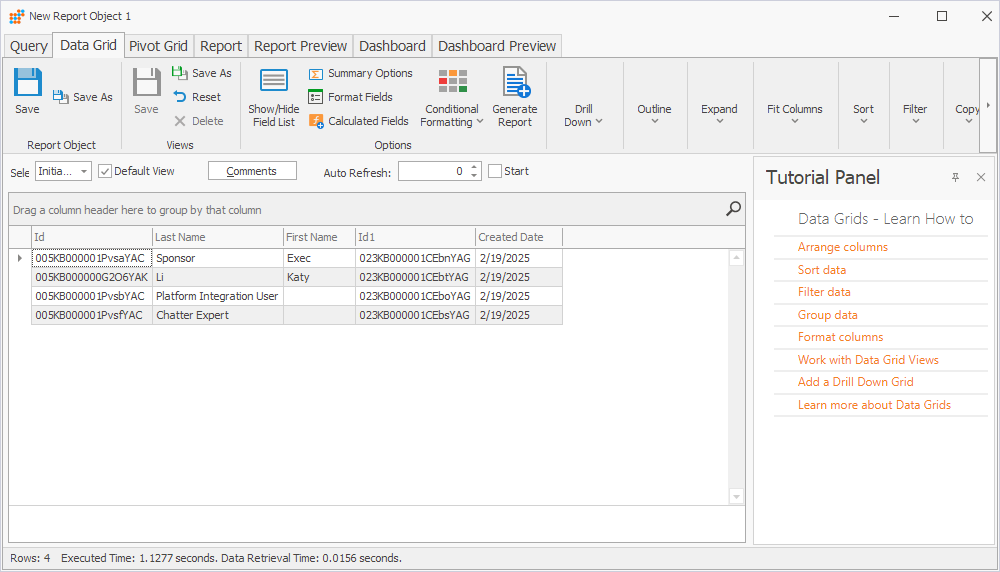Select cell 005KB000000G2O6YAK

coord(91,277)
